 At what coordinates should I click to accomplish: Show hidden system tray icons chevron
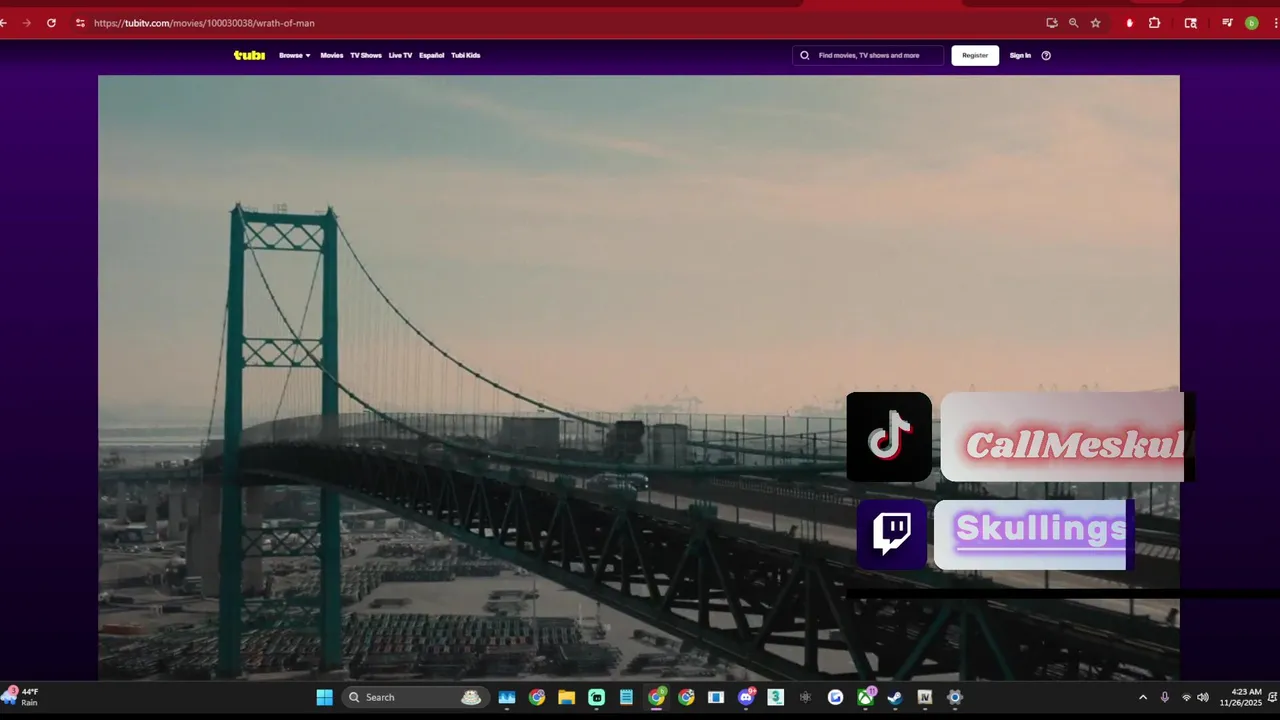1143,697
